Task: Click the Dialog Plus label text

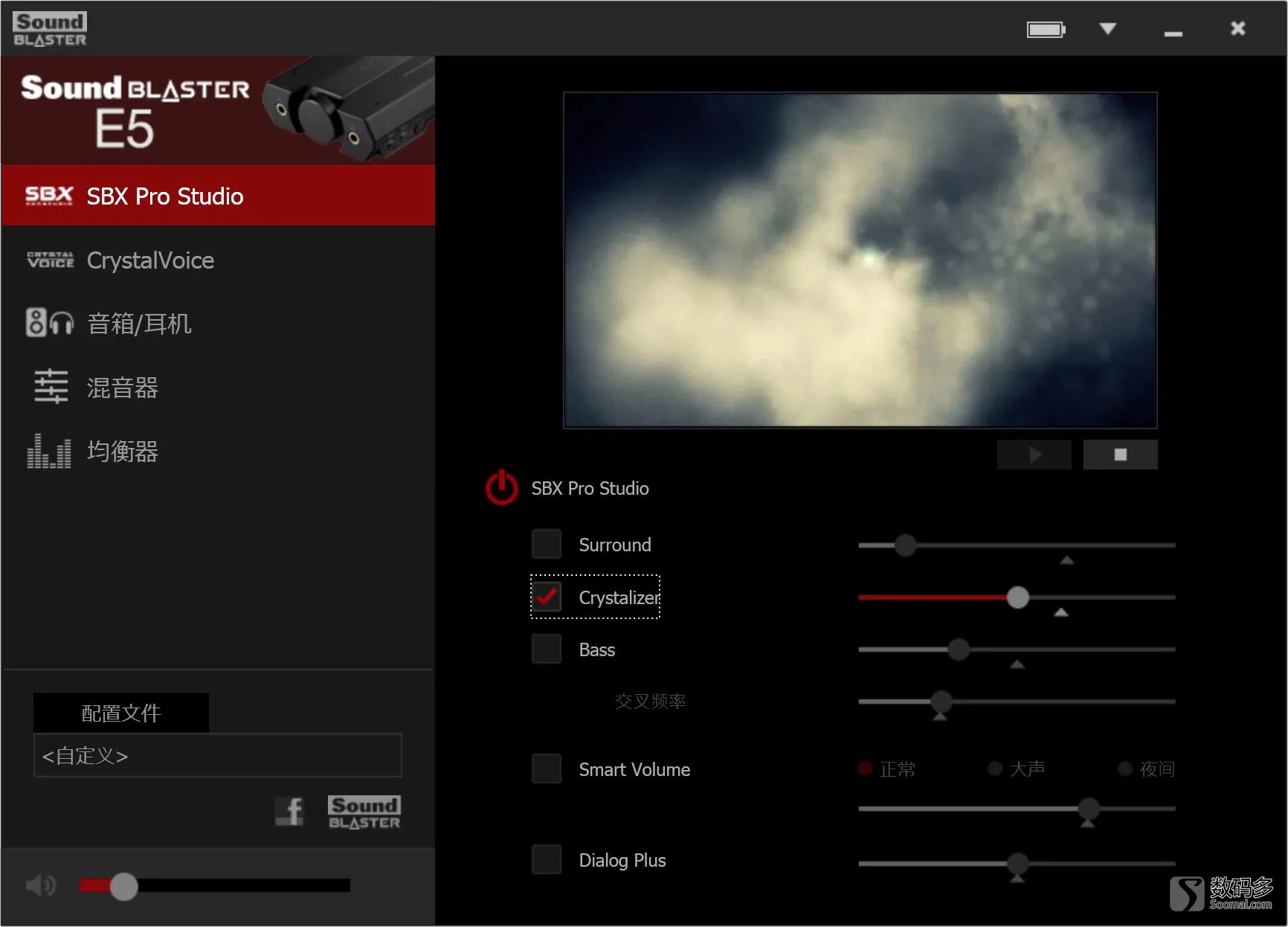Action: [622, 860]
